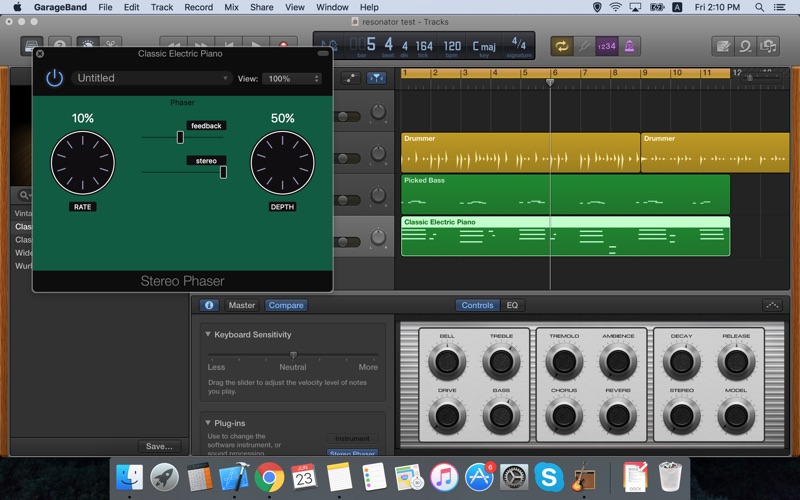
Task: Turn the DRIVE knob
Action: 447,415
